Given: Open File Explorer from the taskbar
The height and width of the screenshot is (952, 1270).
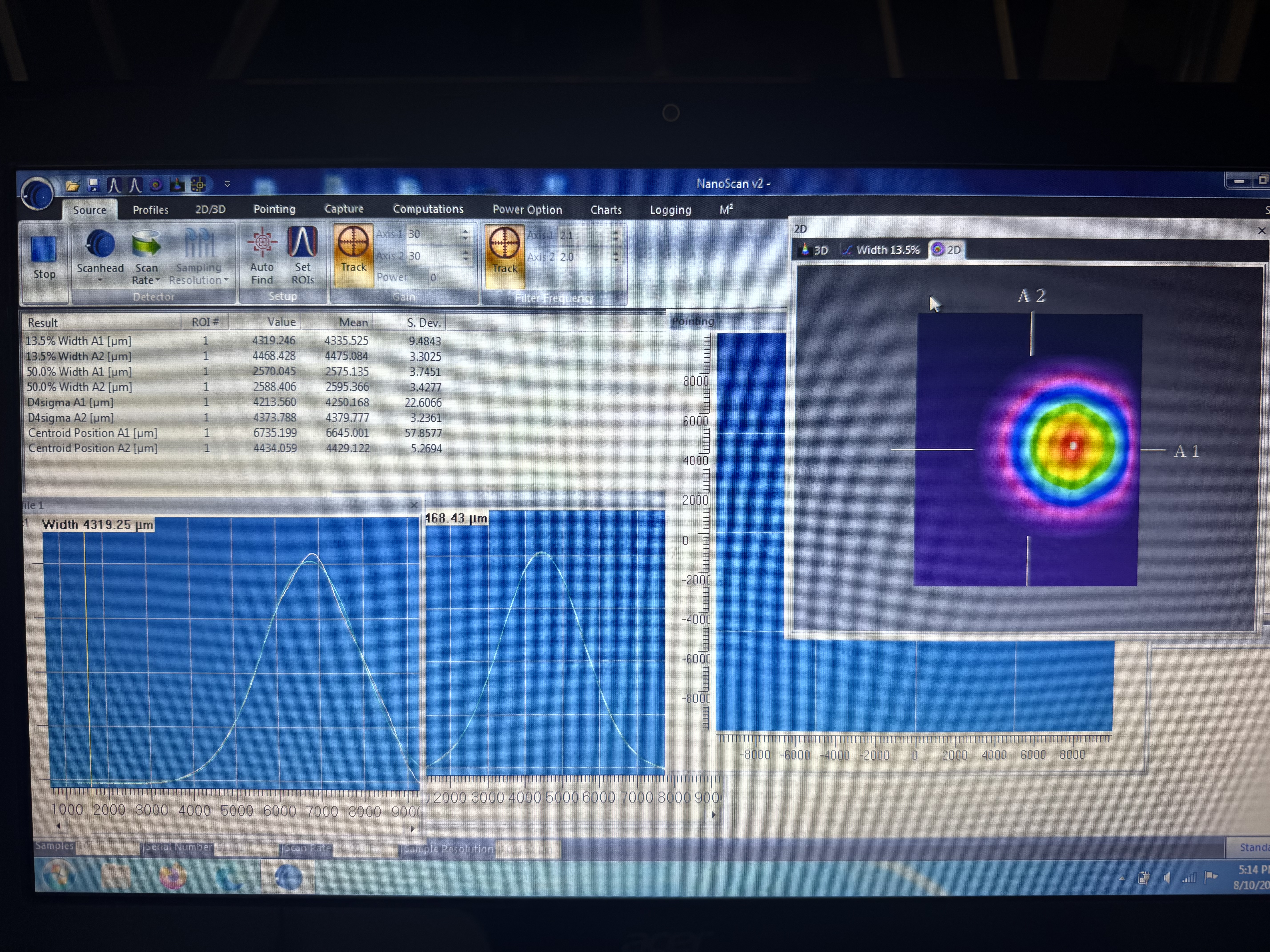Looking at the screenshot, I should pyautogui.click(x=117, y=877).
